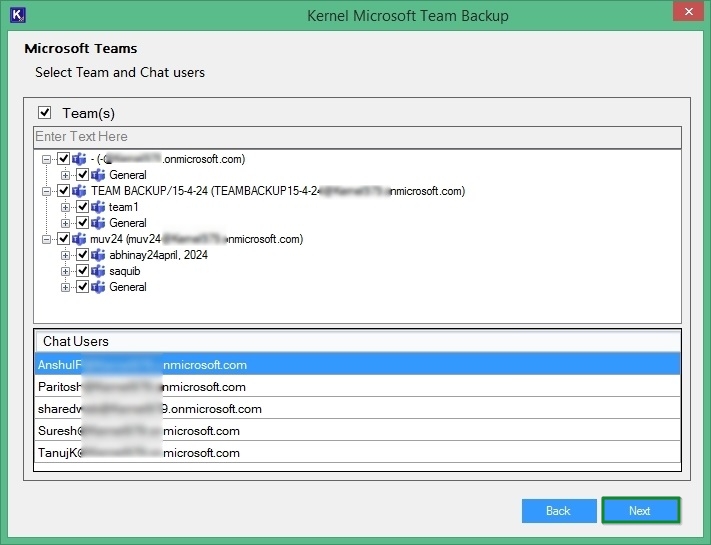Click Teams icon of onmicrosoft.com root team
This screenshot has height=545, width=711.
point(79,159)
